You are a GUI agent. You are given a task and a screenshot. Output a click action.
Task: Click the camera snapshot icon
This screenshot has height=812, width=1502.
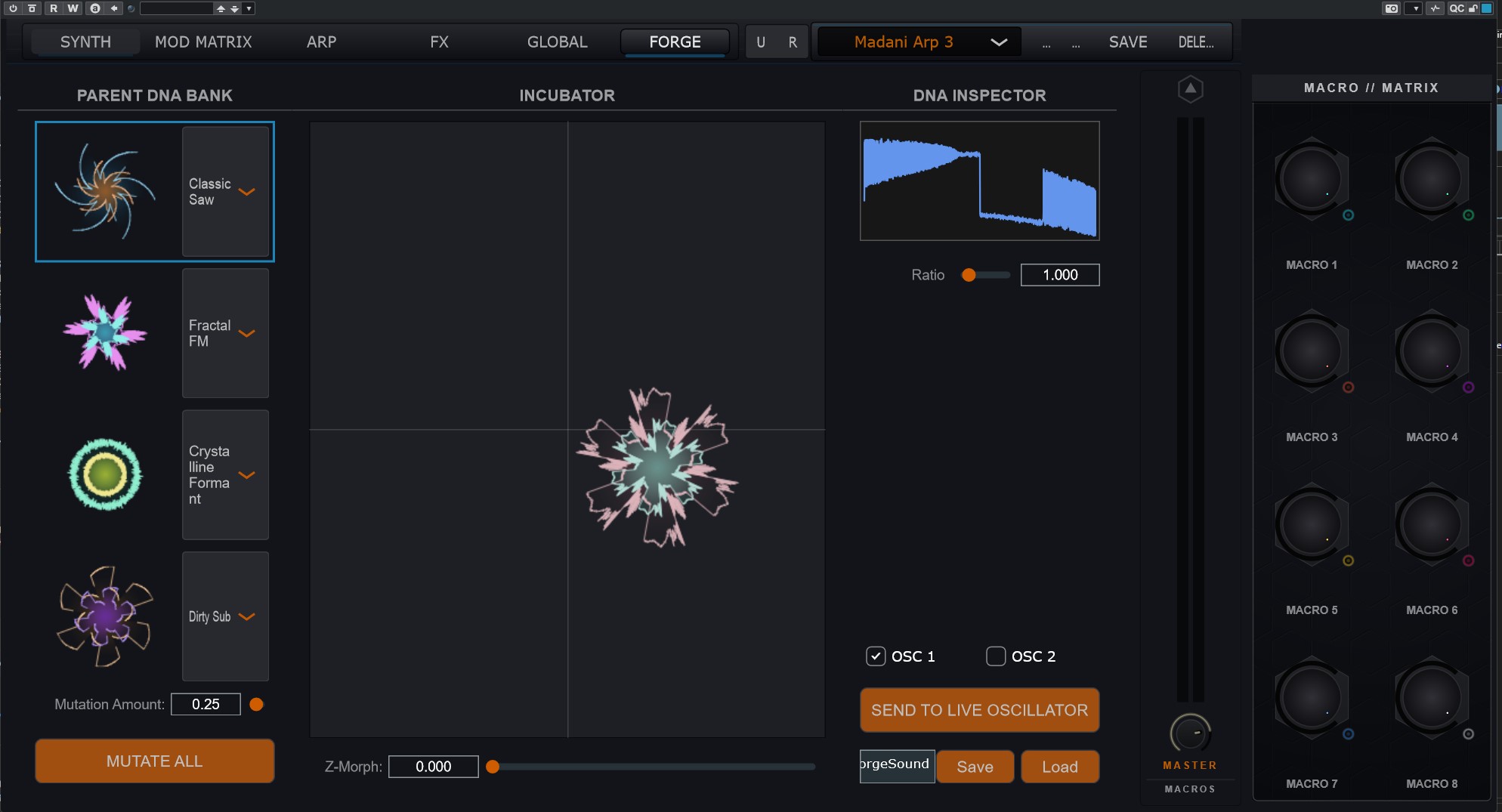[x=1391, y=8]
